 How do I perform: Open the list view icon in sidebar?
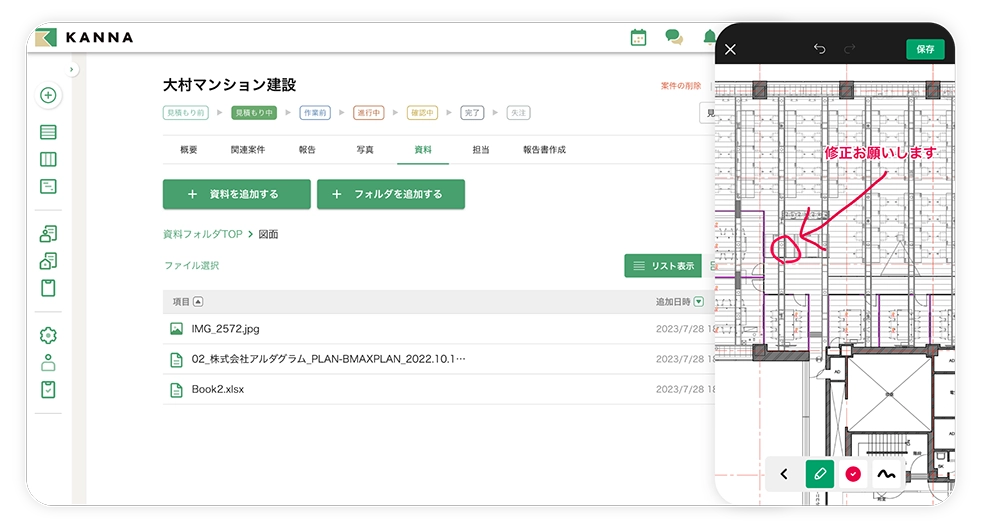(48, 132)
